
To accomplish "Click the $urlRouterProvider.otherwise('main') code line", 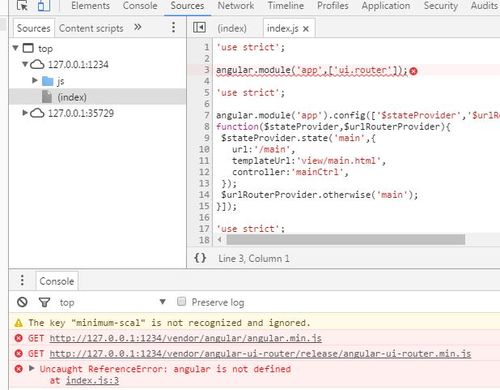I will tap(319, 195).
